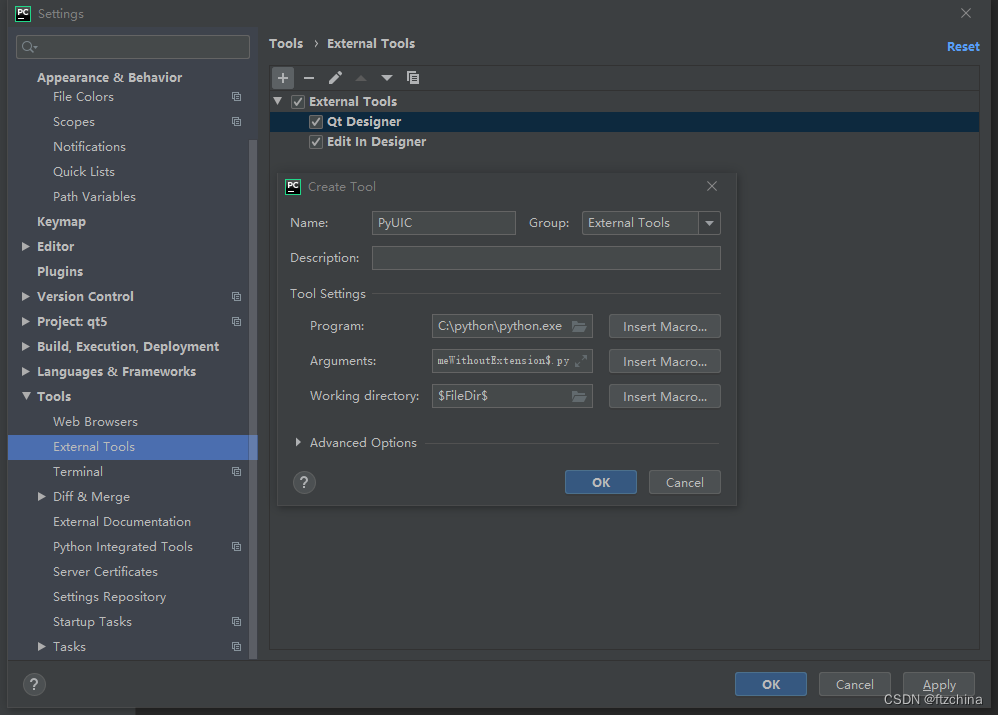Add a new external tool with plus icon
The height and width of the screenshot is (715, 998).
tap(283, 78)
